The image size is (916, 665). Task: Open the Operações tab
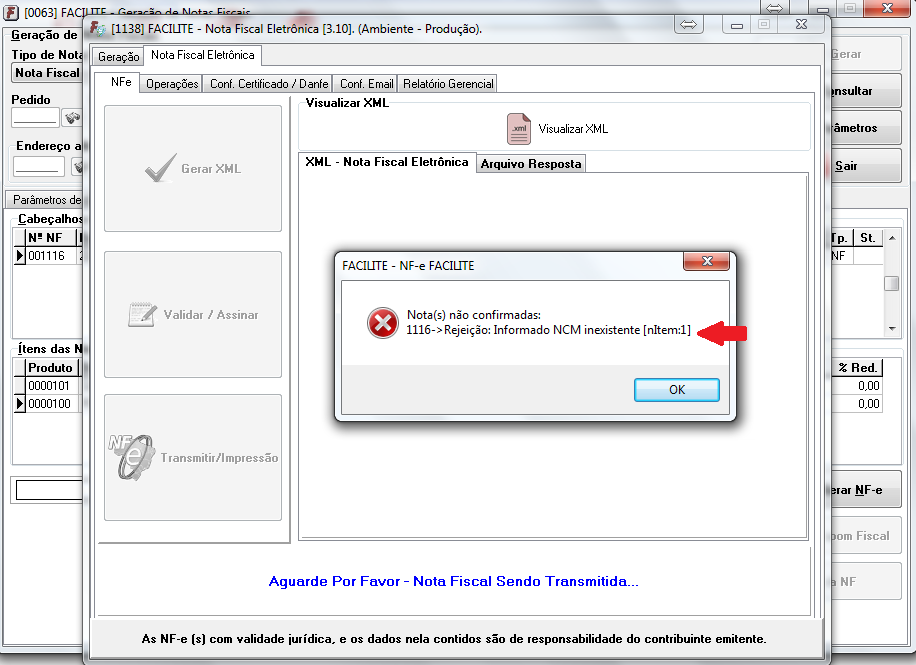point(172,84)
